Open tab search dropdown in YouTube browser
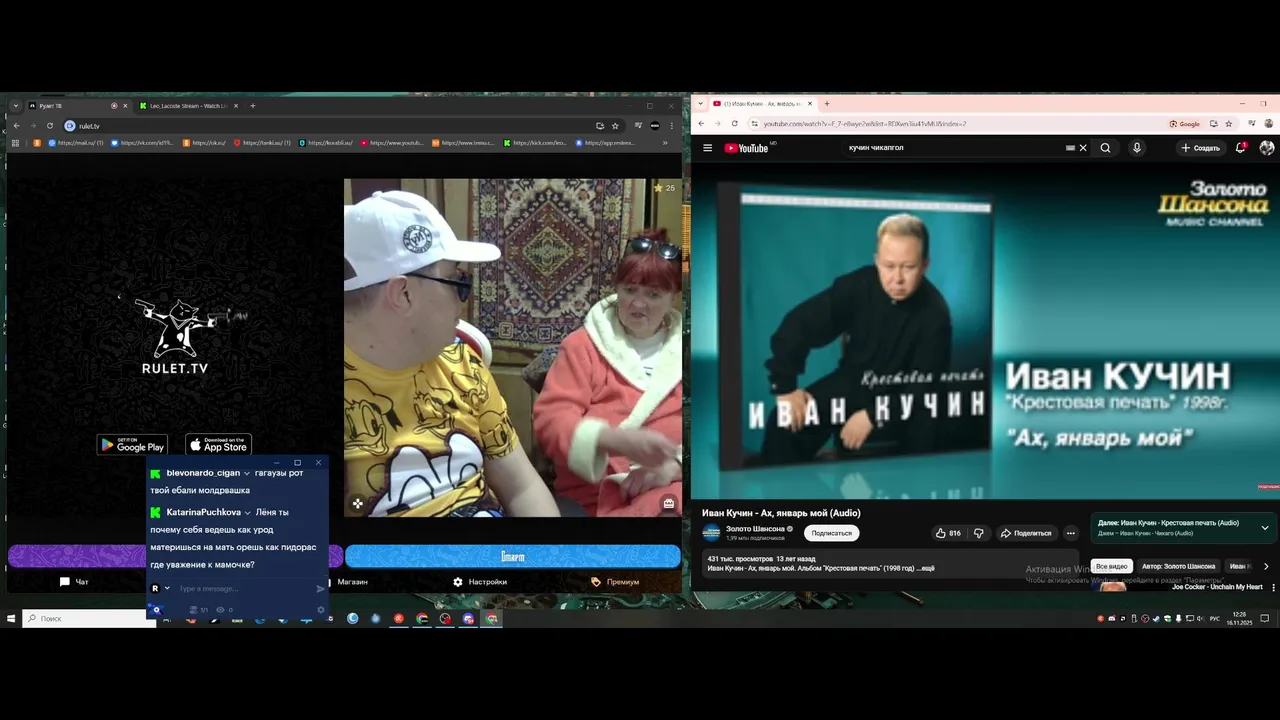1280x720 pixels. (x=701, y=104)
